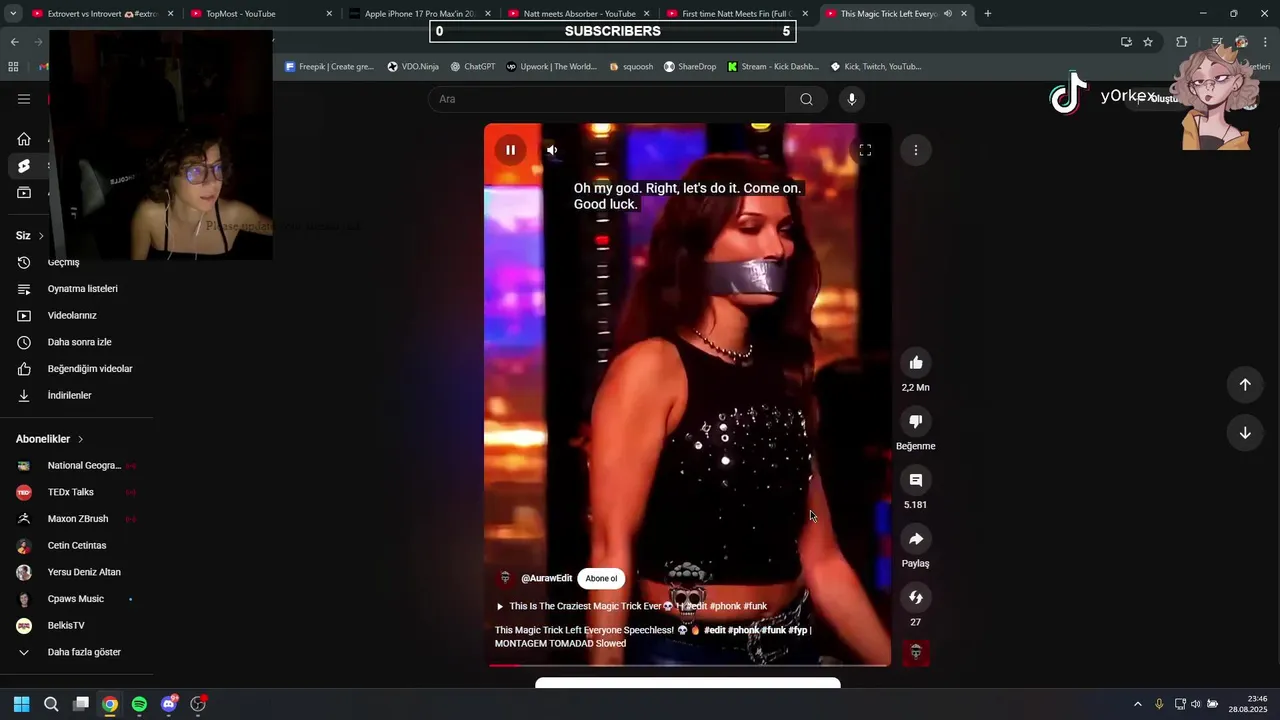Pause the playing Short video
This screenshot has width=1280, height=720.
click(510, 150)
